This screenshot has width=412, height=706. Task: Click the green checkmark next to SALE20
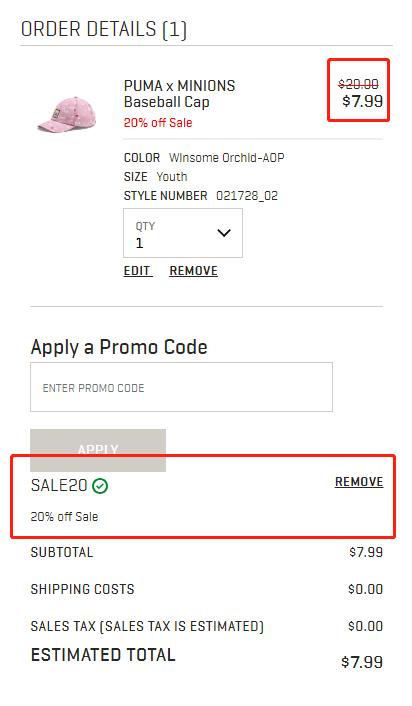tap(100, 486)
